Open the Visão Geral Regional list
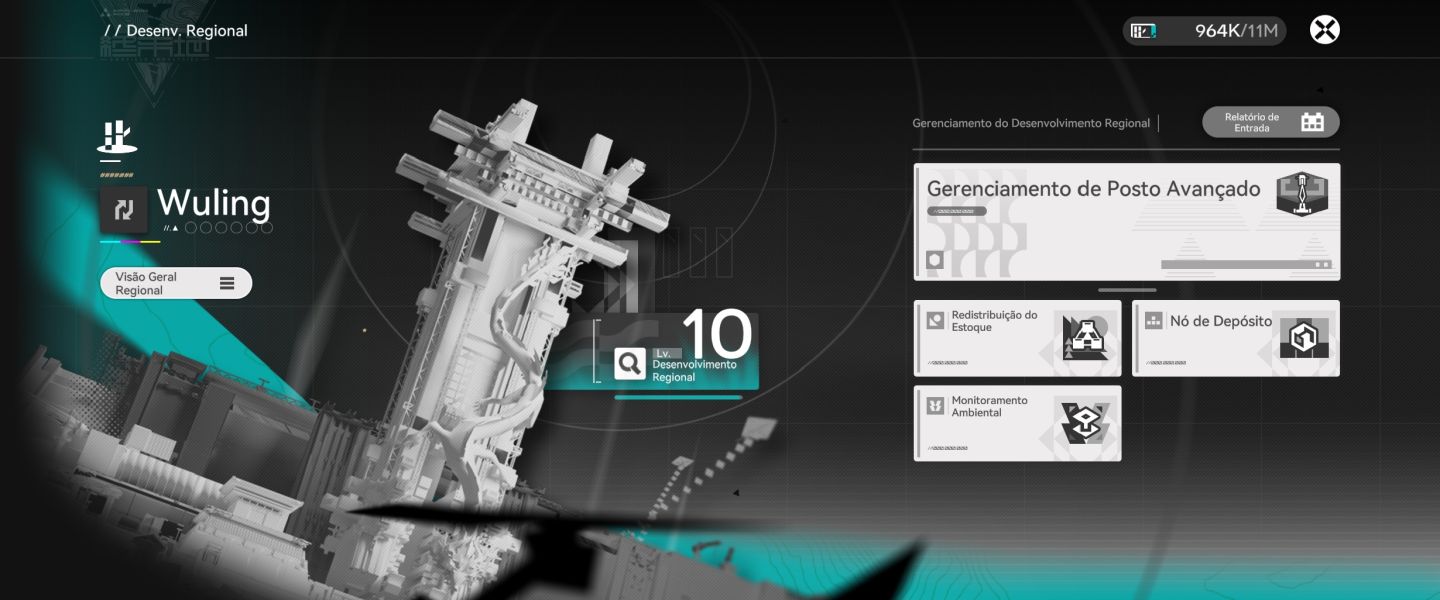The image size is (1440, 600). pos(176,283)
